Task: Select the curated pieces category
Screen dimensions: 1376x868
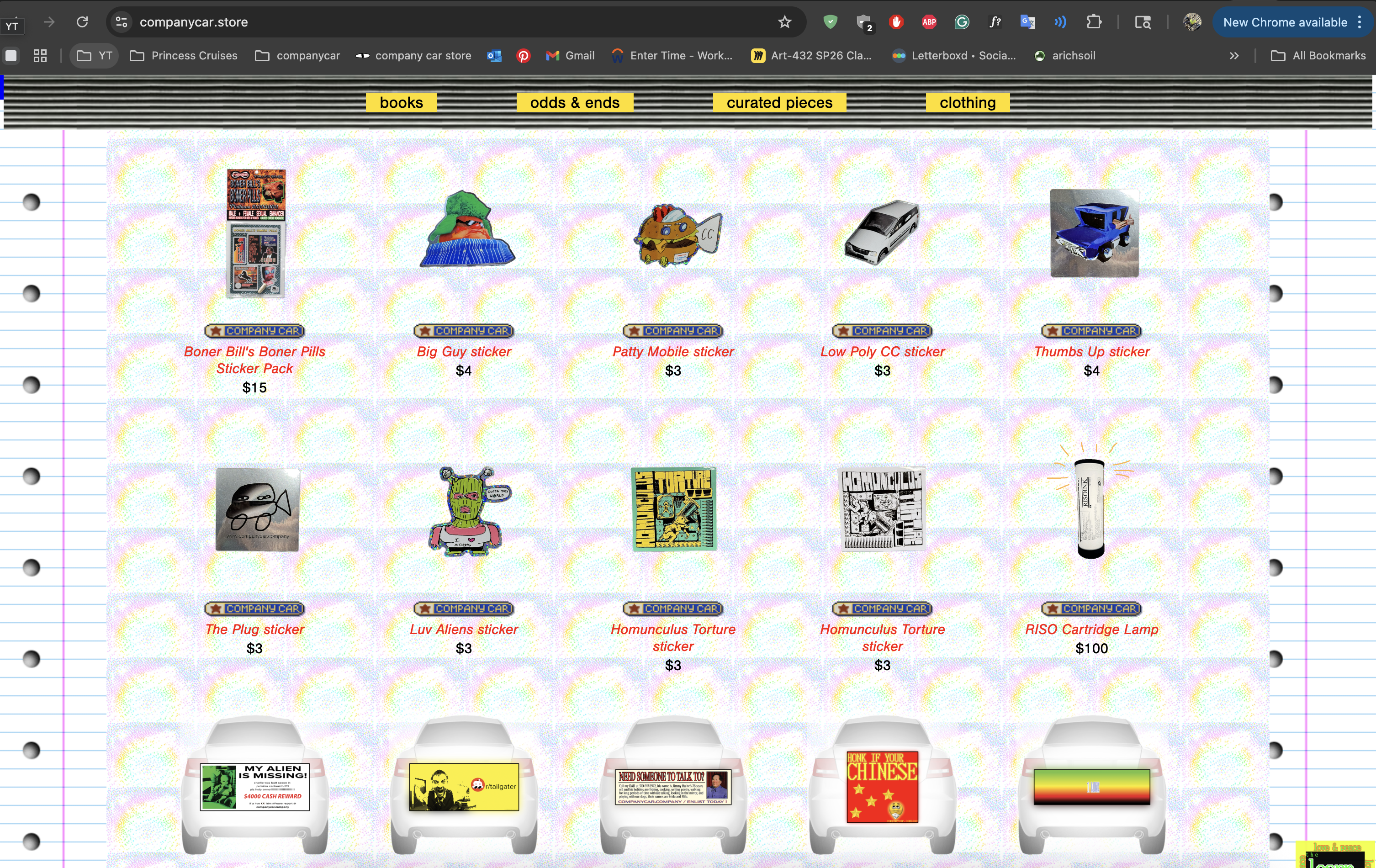Action: (779, 102)
